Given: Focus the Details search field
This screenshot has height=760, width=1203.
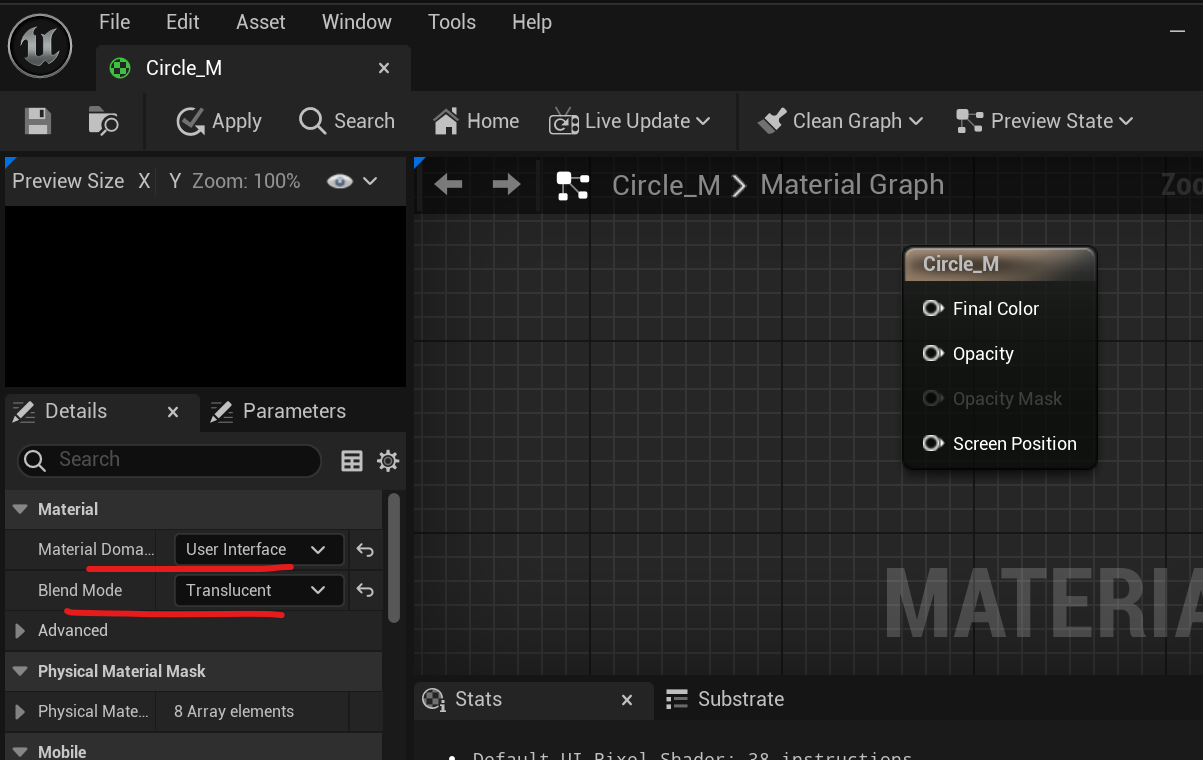Looking at the screenshot, I should click(169, 460).
